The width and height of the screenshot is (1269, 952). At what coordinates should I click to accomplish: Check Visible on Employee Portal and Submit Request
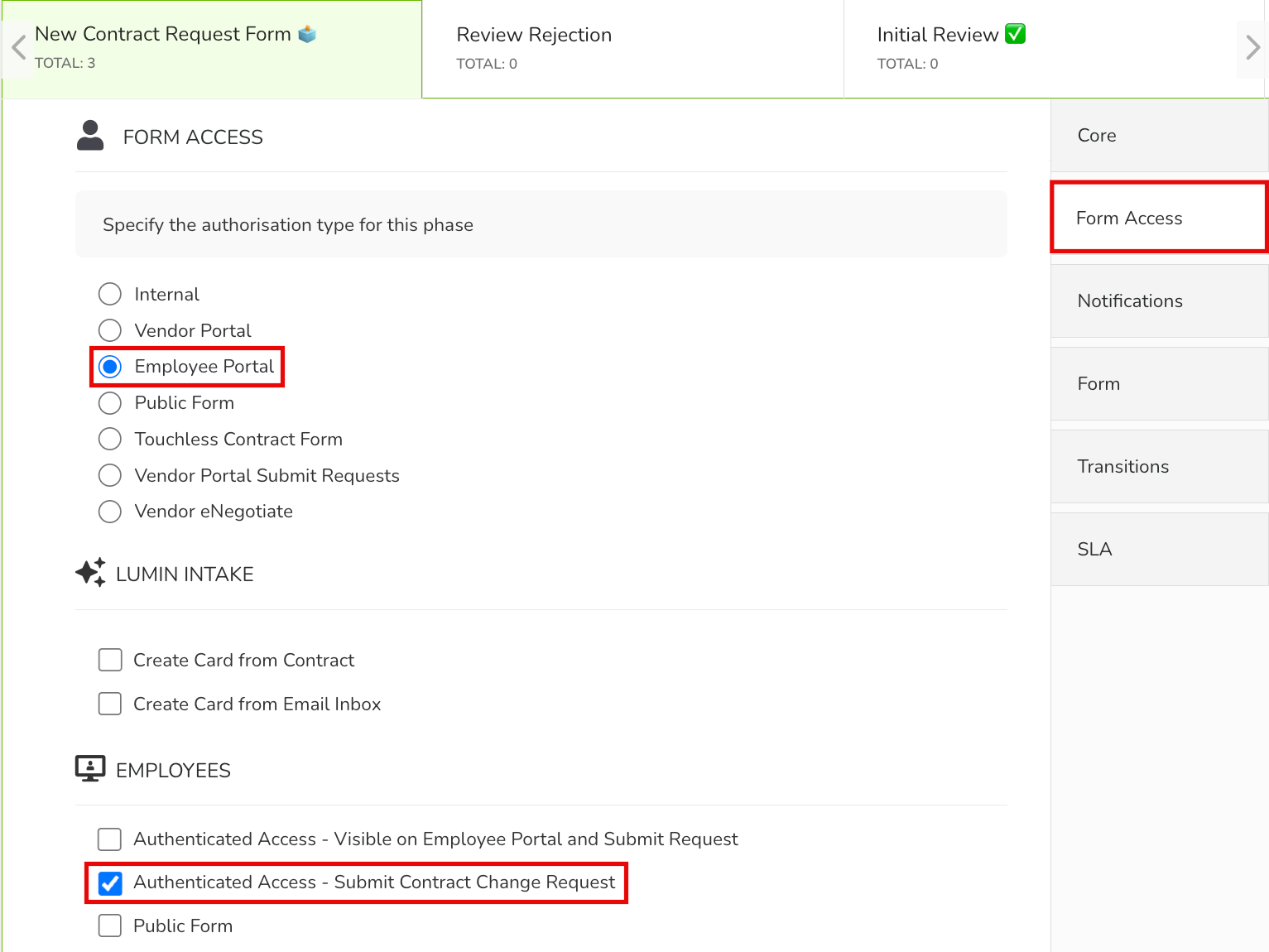point(110,839)
